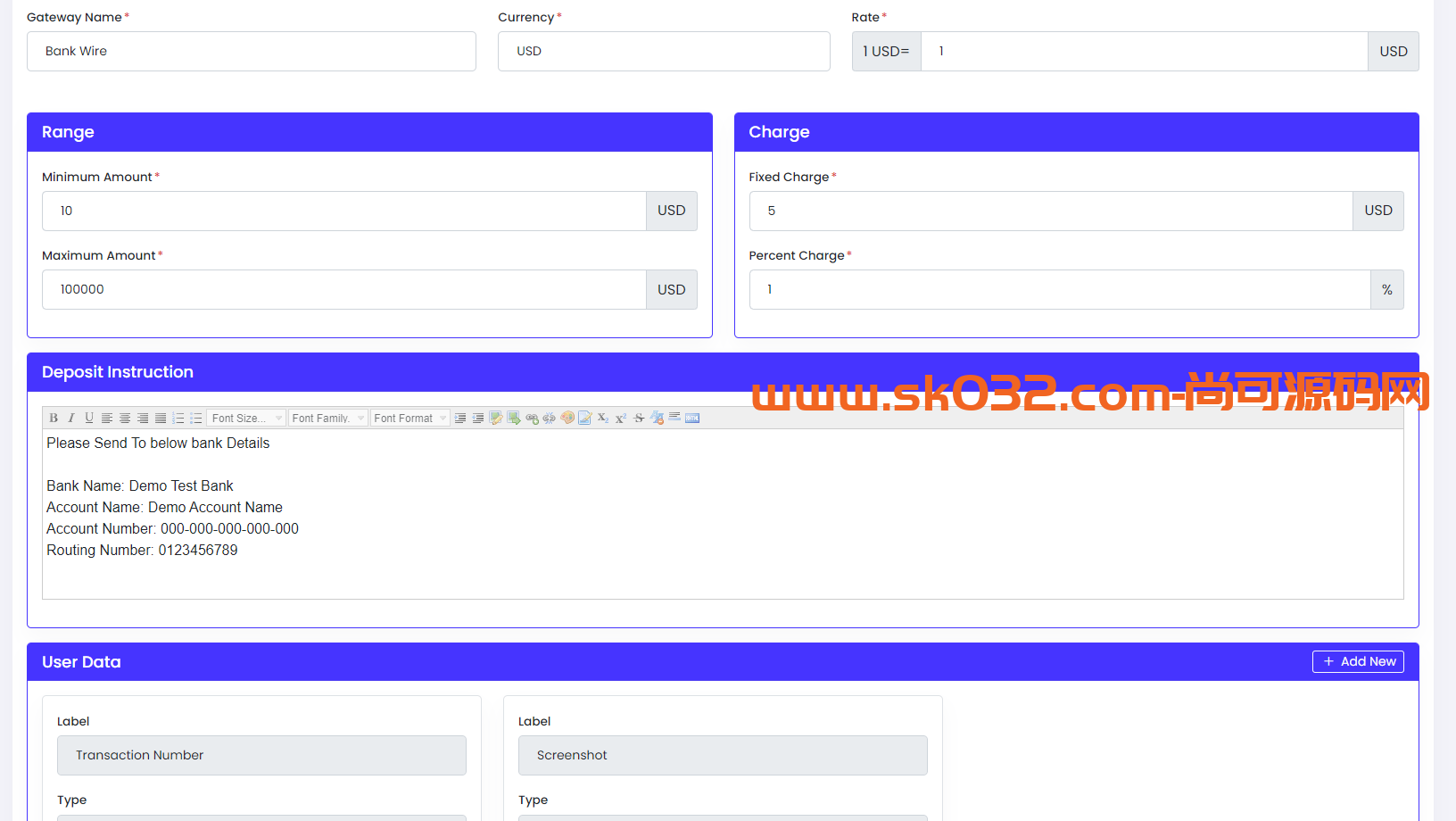Focus the Minimum Amount field
This screenshot has height=821, width=1456.
tap(343, 211)
